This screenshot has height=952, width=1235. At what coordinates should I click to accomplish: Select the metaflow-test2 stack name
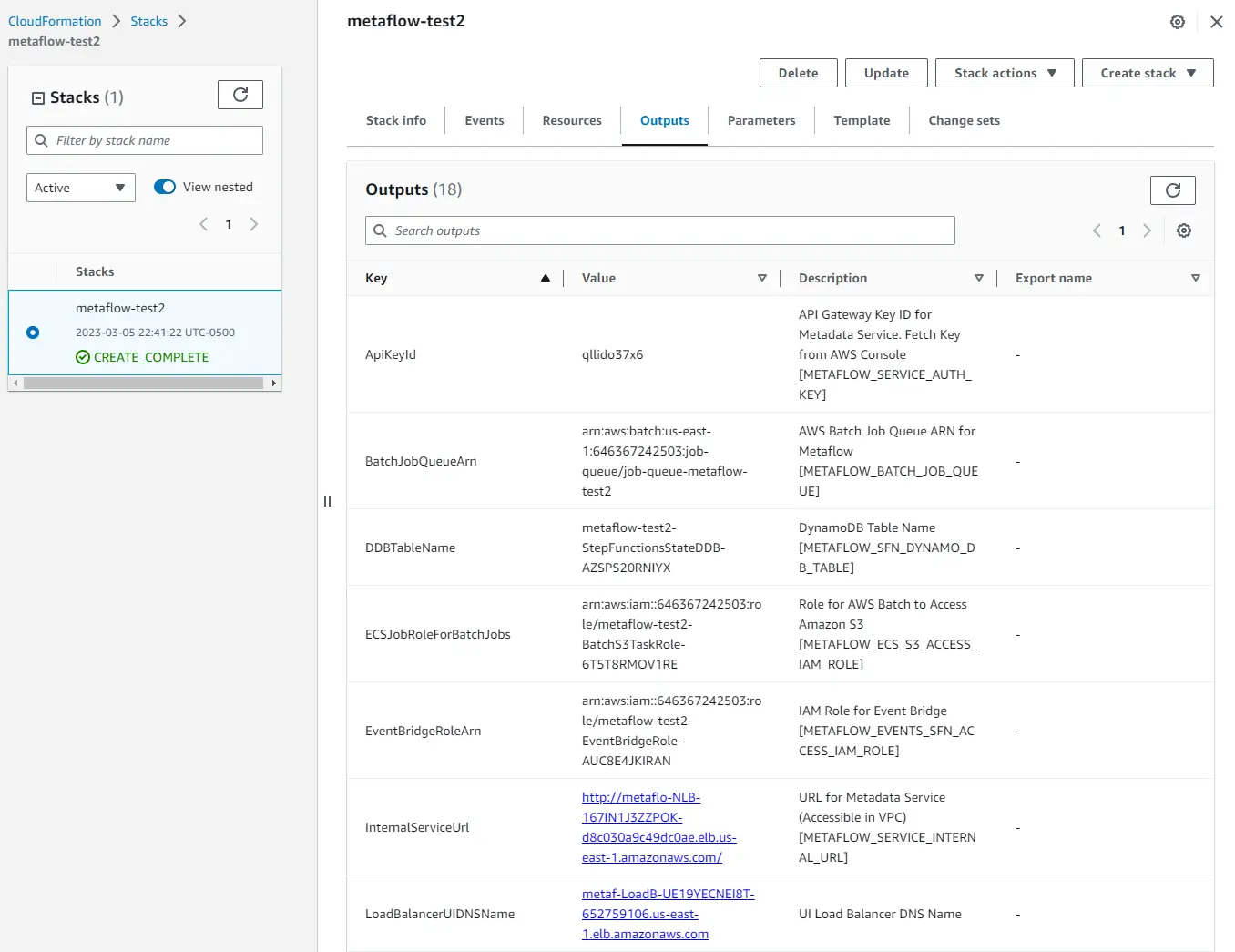click(x=120, y=308)
